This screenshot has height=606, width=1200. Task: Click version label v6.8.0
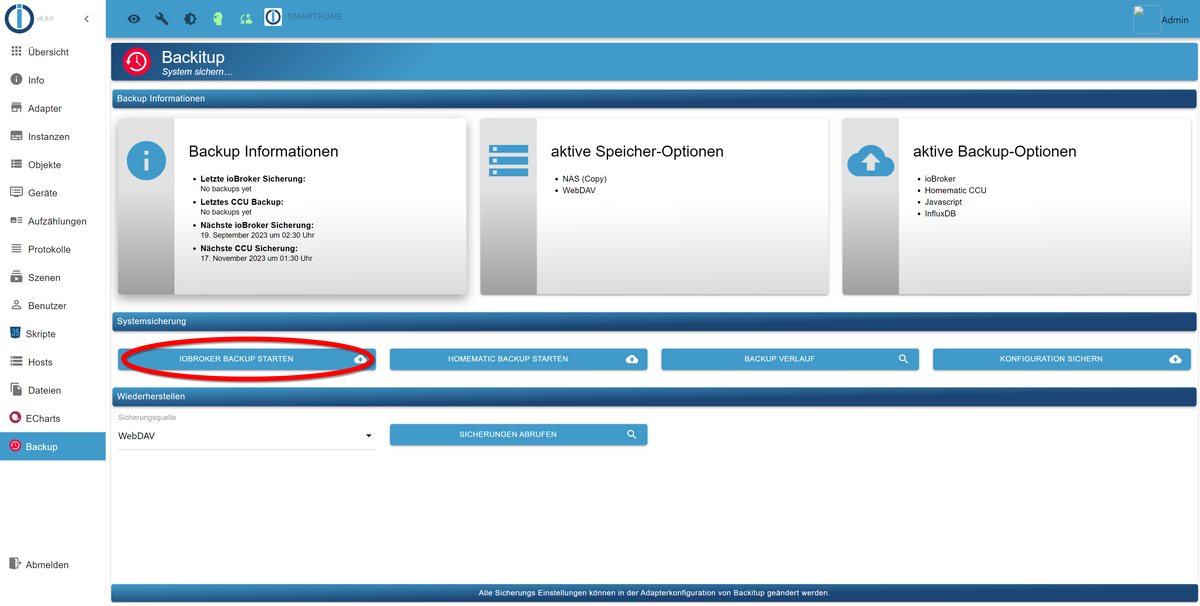pos(45,19)
